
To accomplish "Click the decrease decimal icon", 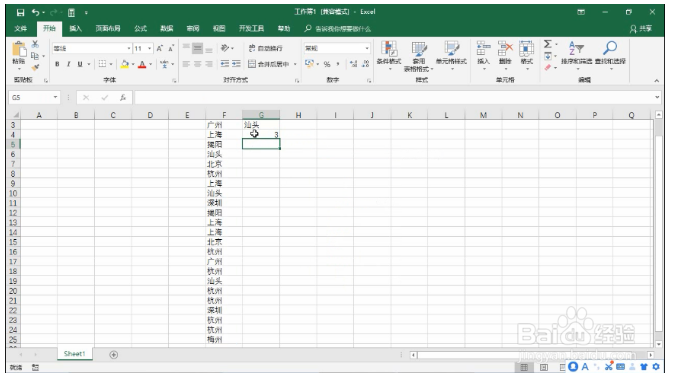I will click(x=365, y=64).
